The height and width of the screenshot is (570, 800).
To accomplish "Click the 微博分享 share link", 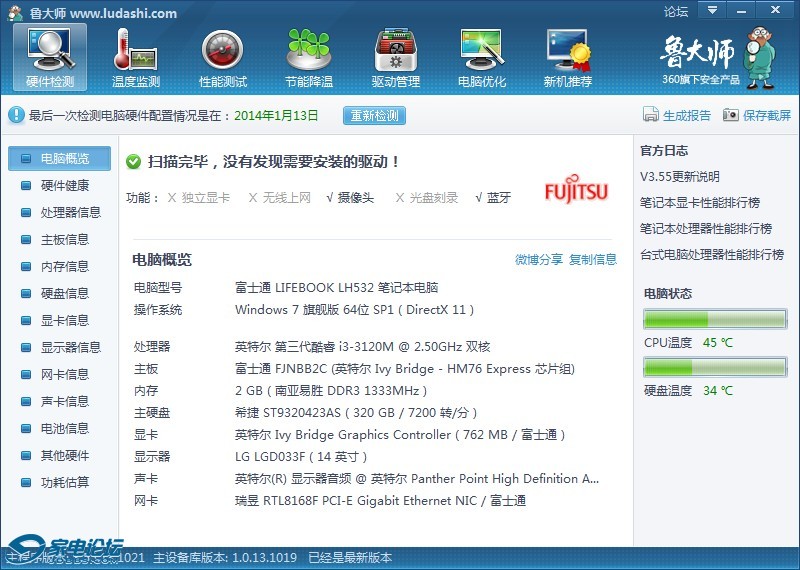I will [x=538, y=260].
